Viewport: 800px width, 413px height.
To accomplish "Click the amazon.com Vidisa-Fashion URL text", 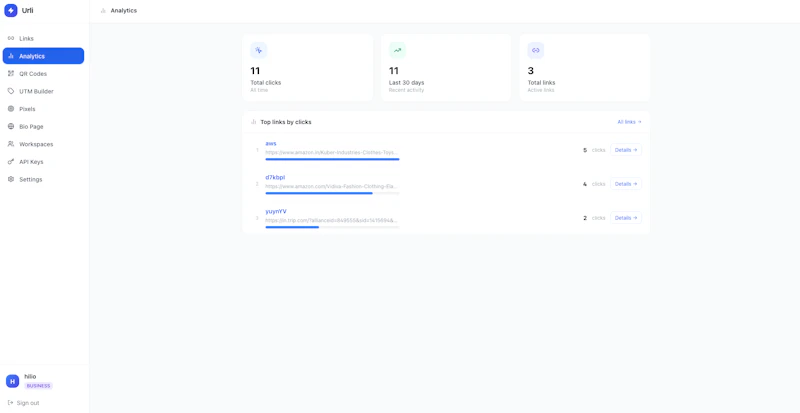I will tap(332, 186).
